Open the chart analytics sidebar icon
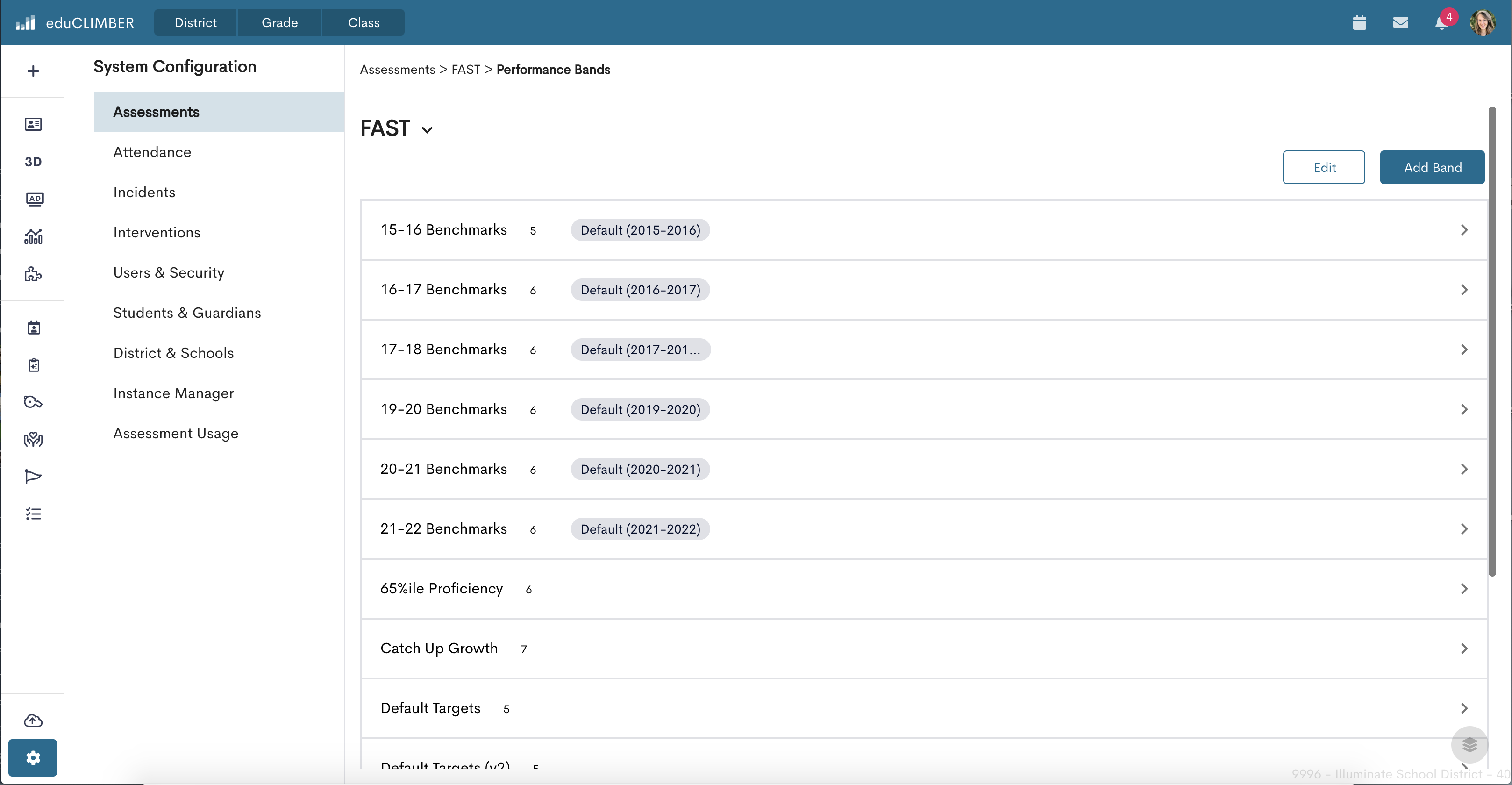 pyautogui.click(x=33, y=236)
